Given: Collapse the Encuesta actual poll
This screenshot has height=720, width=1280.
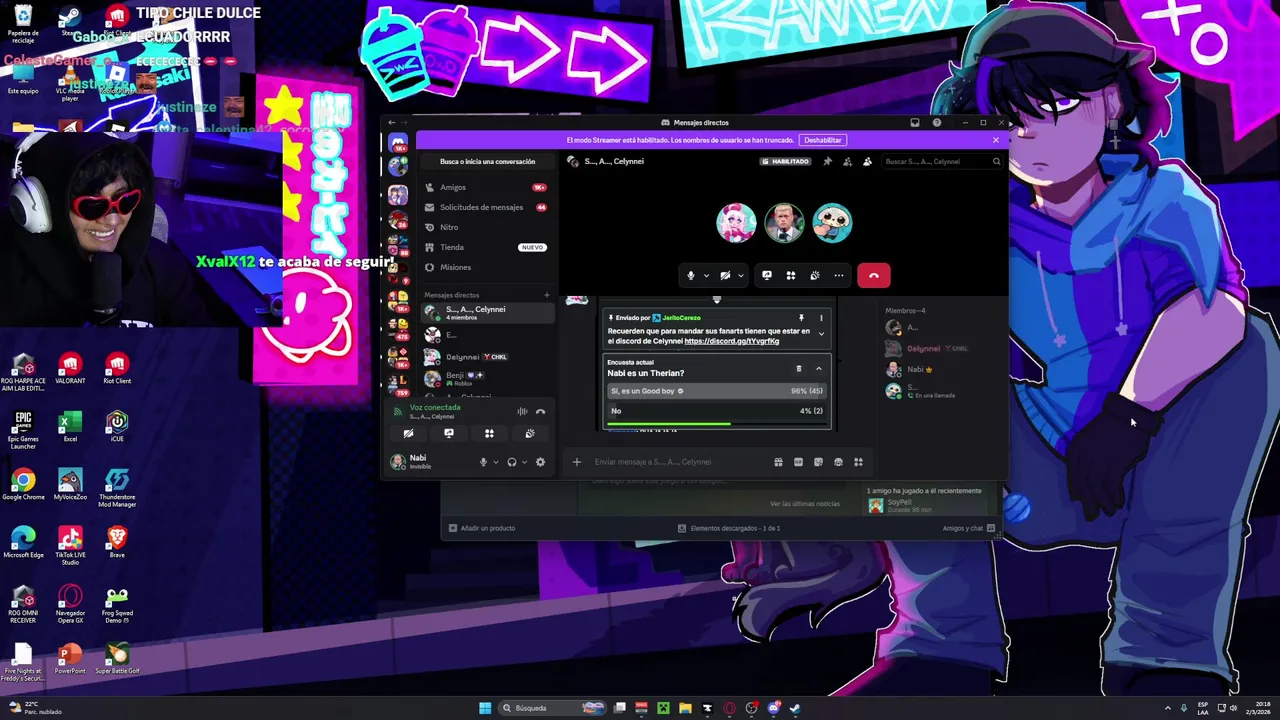Looking at the screenshot, I should pos(818,369).
